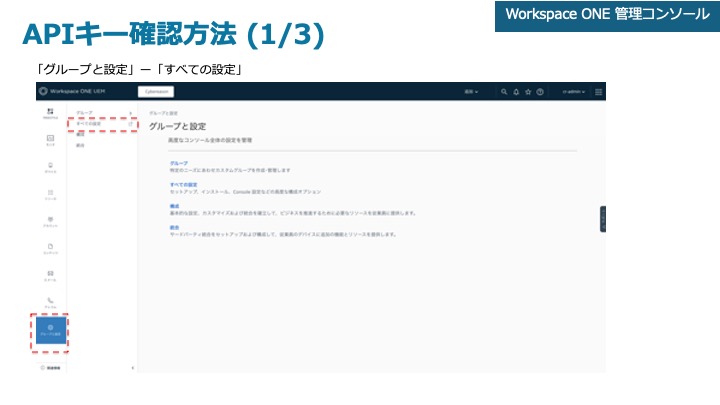The height and width of the screenshot is (405, 720).
Task: Select the blue Groups & Settings sidebar tile
Action: [x=51, y=330]
